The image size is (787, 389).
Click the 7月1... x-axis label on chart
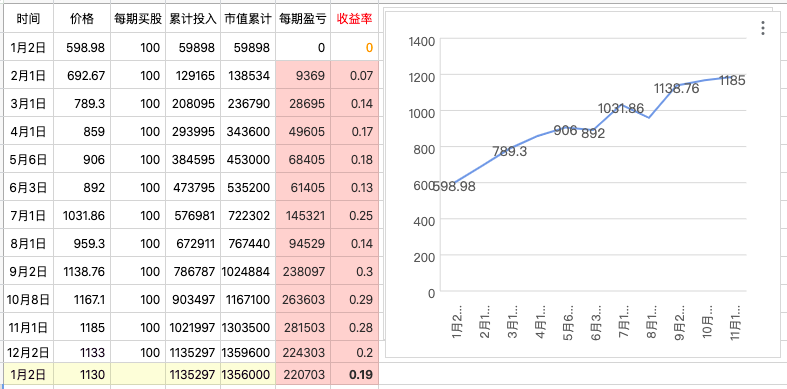624,322
